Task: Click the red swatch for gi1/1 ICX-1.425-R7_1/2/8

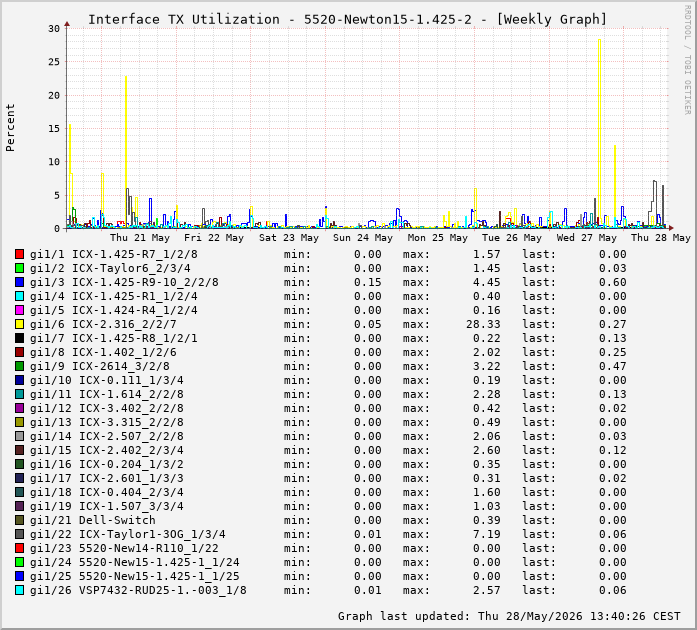Action: point(19,254)
